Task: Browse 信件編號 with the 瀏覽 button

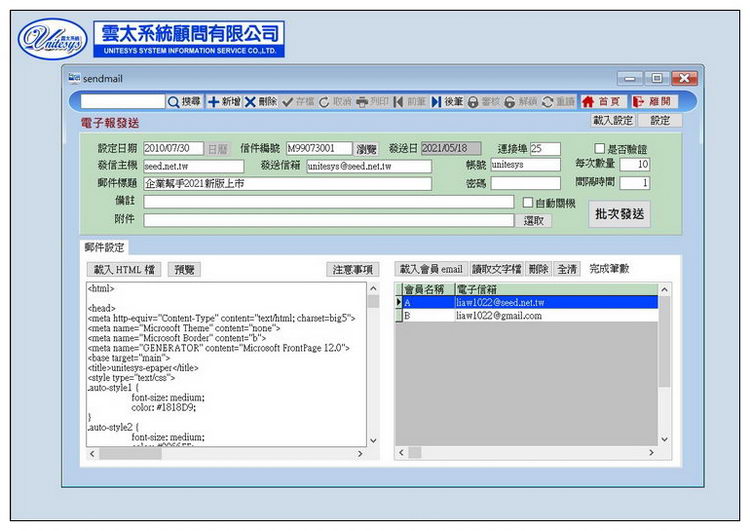Action: [x=367, y=148]
